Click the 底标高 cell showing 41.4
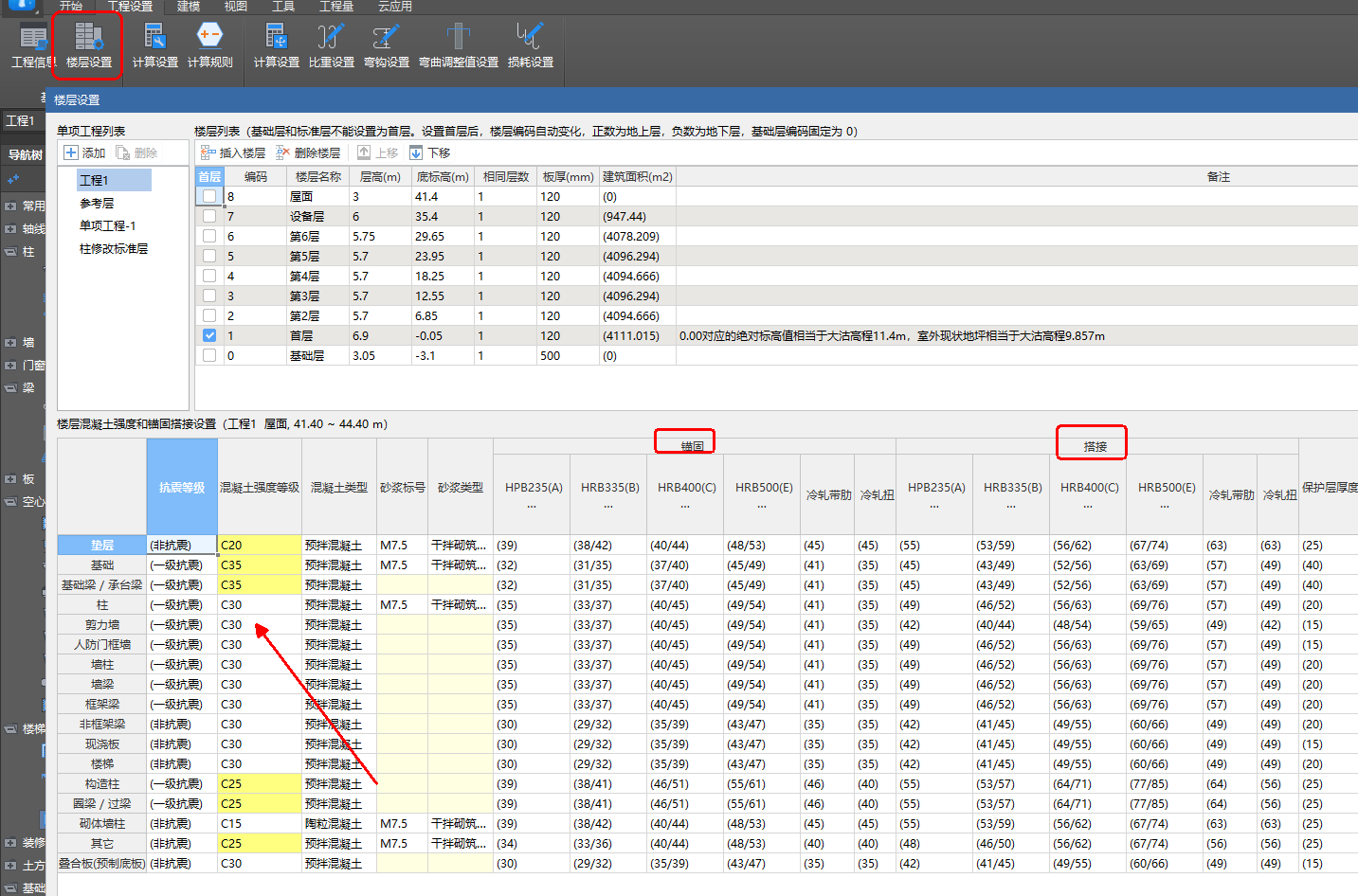Viewport: 1358px width, 896px height. pyautogui.click(x=443, y=196)
